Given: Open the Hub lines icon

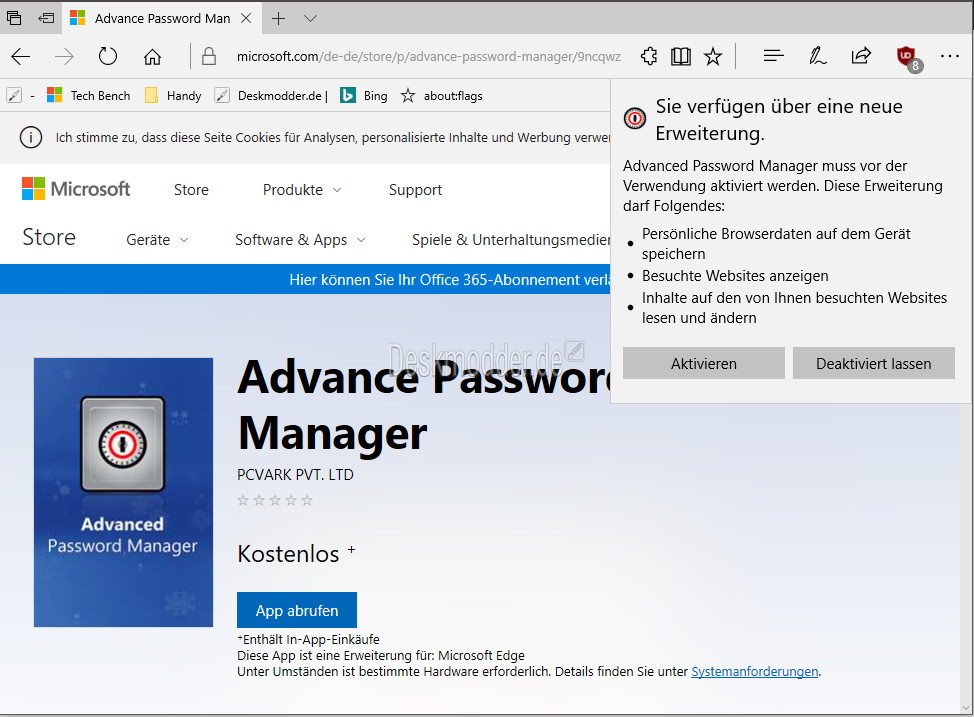Looking at the screenshot, I should [773, 57].
